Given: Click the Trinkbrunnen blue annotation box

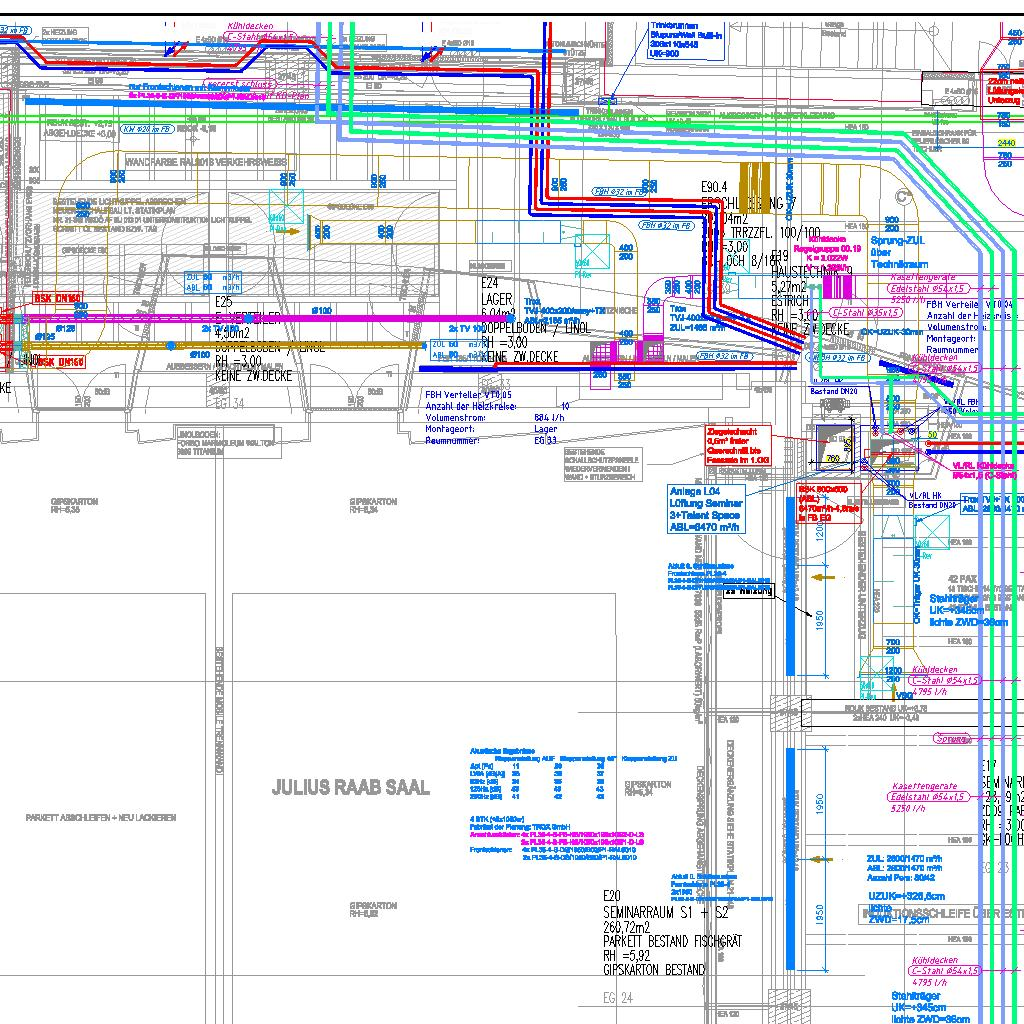Looking at the screenshot, I should coord(686,39).
